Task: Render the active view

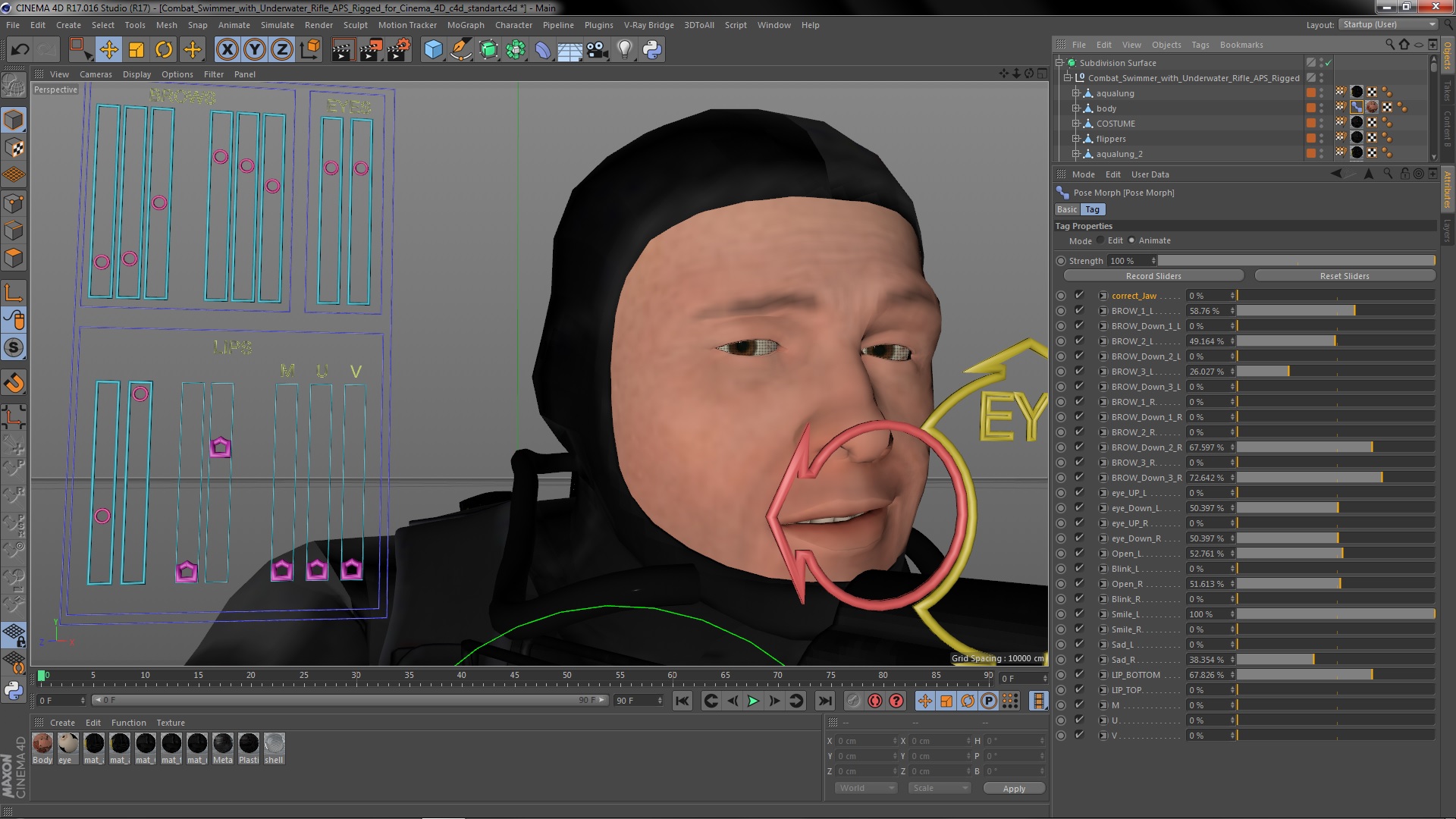Action: point(342,50)
